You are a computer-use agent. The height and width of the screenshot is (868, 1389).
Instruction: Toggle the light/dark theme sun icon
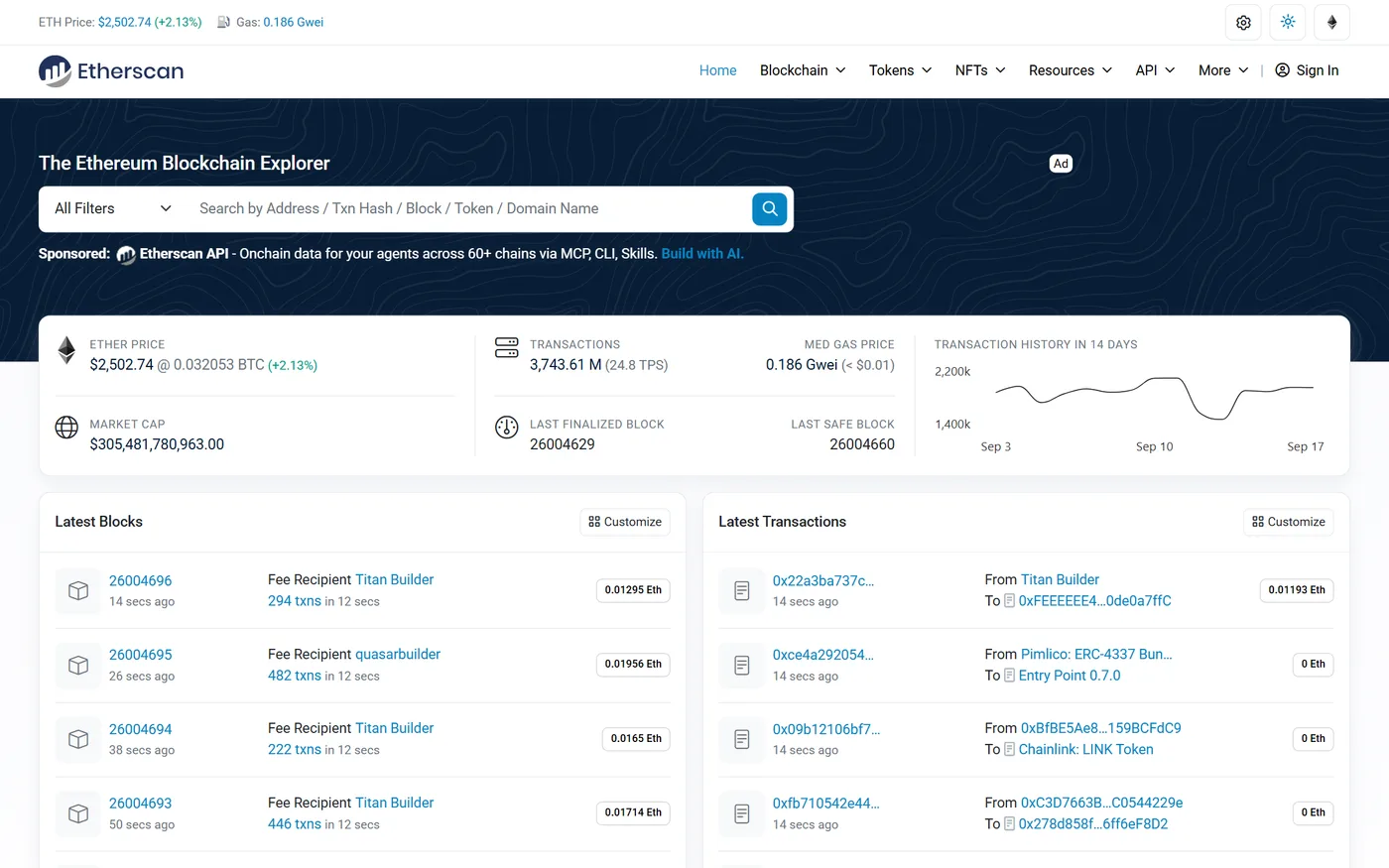tap(1288, 22)
